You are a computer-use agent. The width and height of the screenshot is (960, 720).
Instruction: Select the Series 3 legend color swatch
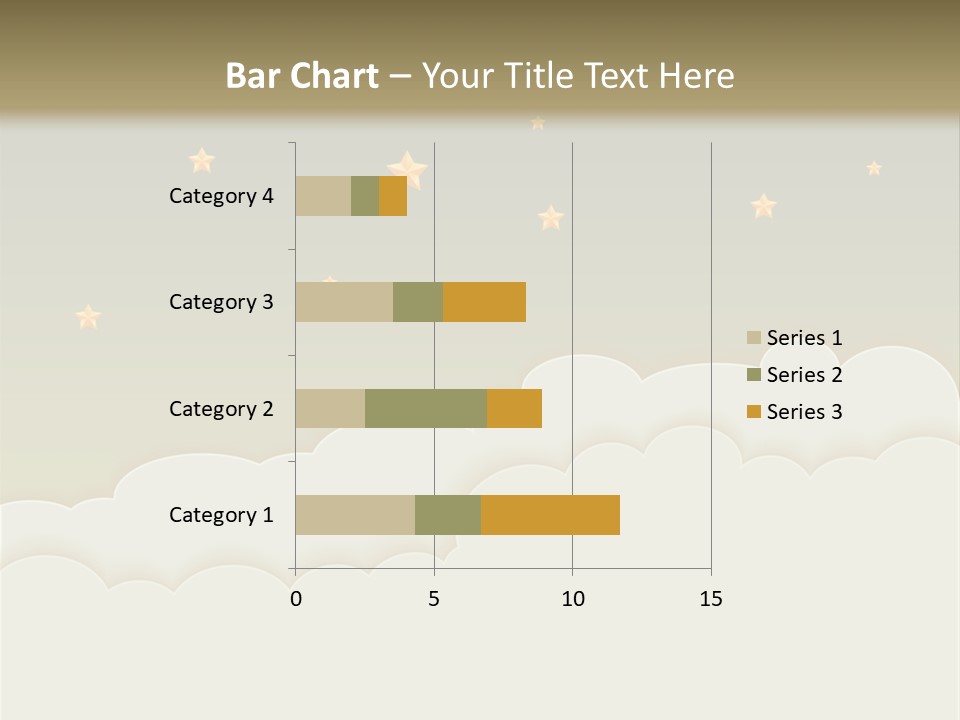coord(754,412)
